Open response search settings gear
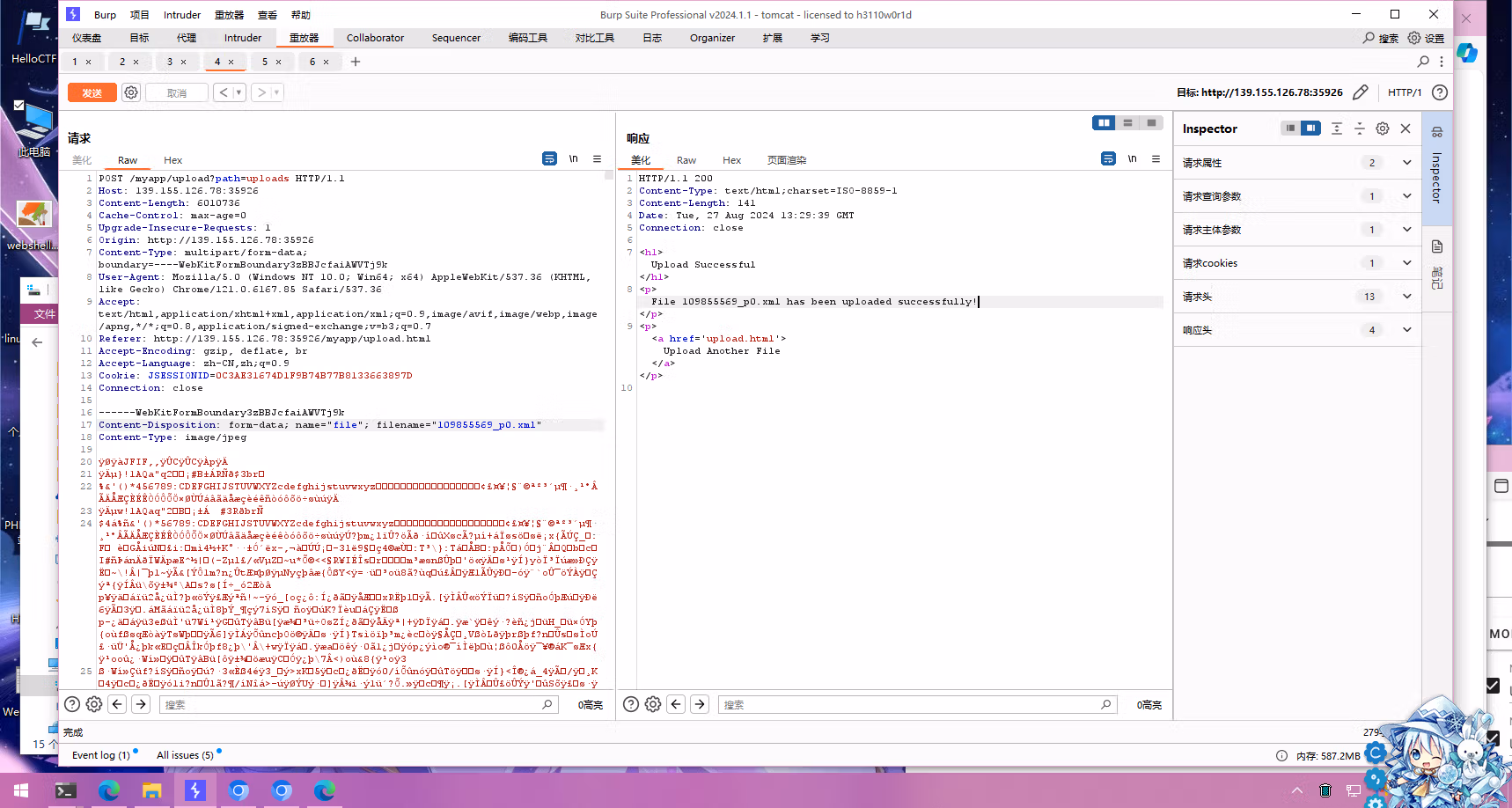The width and height of the screenshot is (1512, 808). click(653, 704)
